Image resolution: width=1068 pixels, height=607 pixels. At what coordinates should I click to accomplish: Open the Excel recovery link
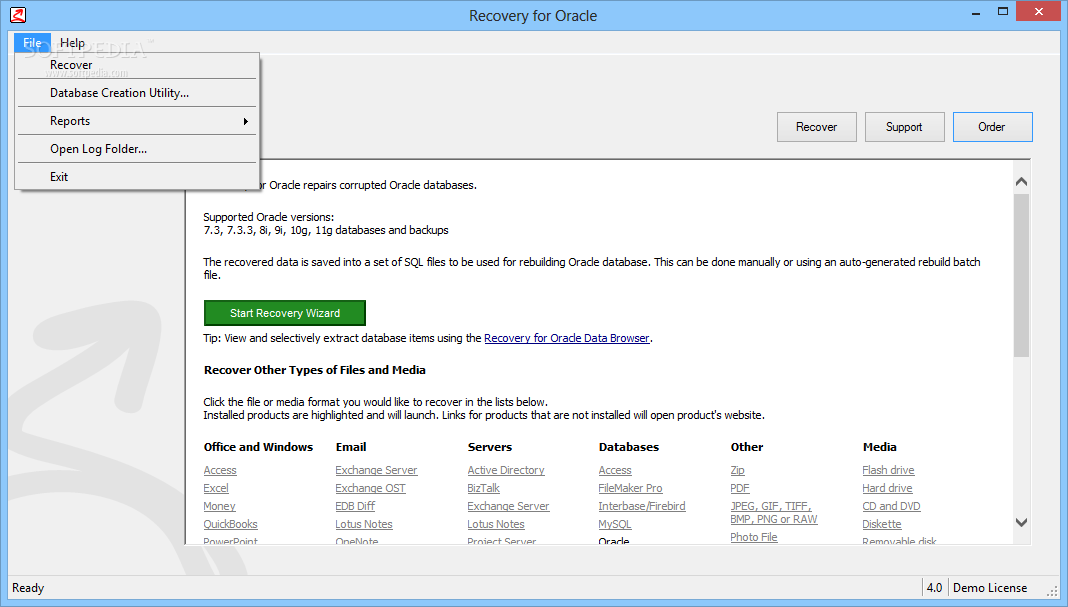click(216, 488)
